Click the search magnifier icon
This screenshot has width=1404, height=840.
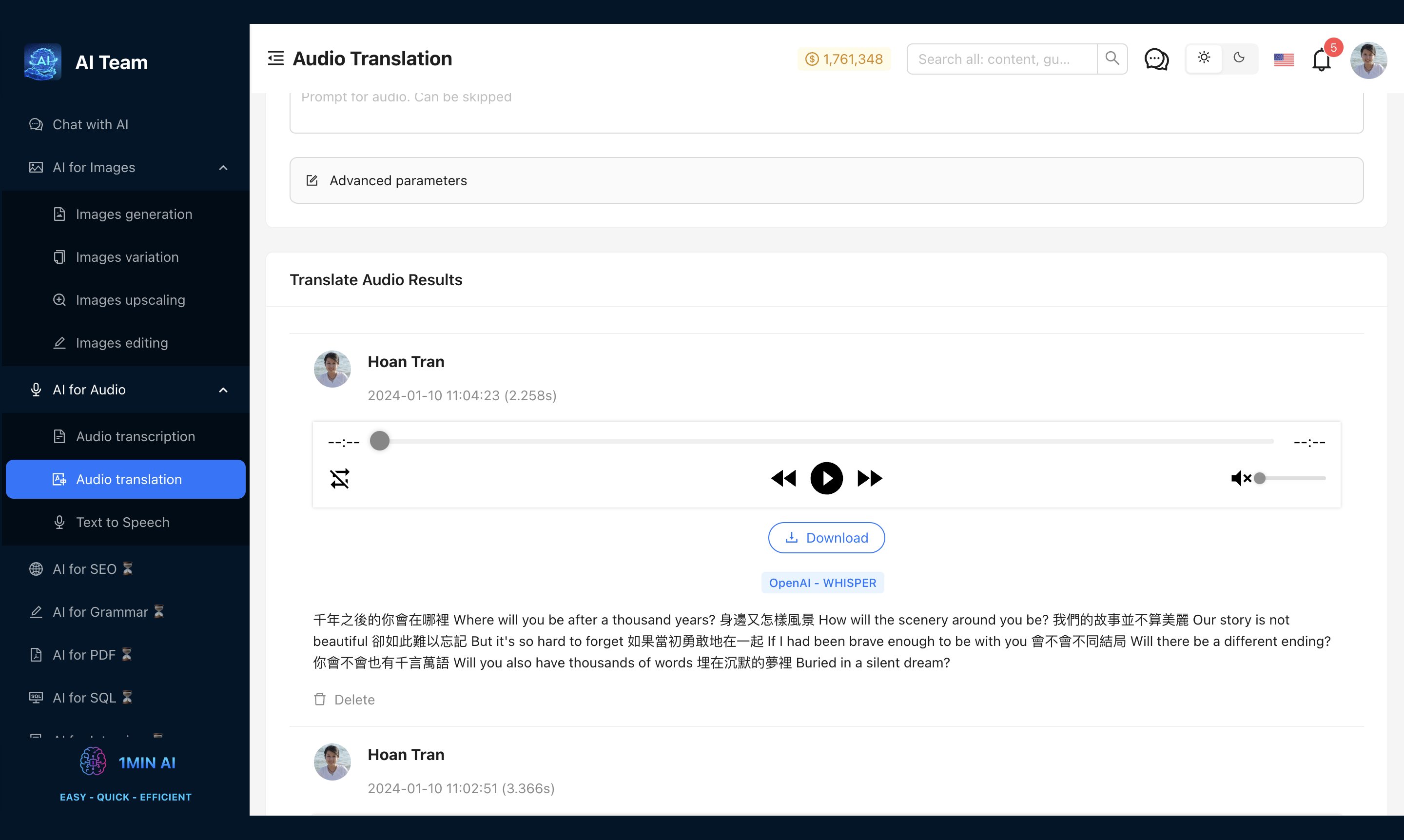pyautogui.click(x=1111, y=59)
